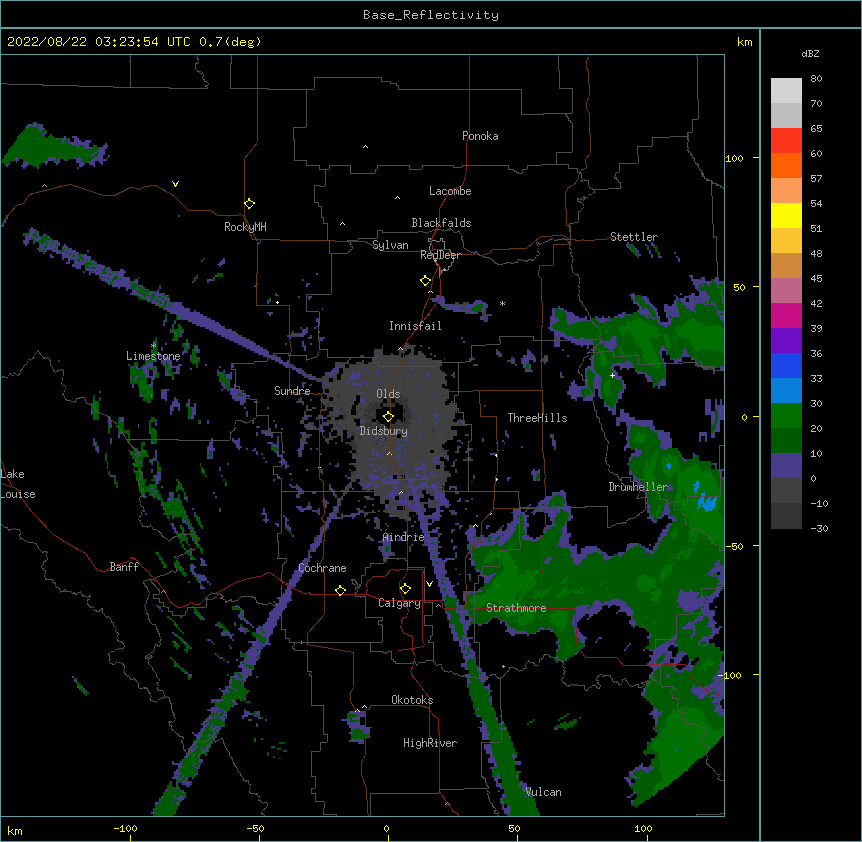Click the right axis tick labeled -50
Viewport: 862px width, 842px height.
click(734, 546)
